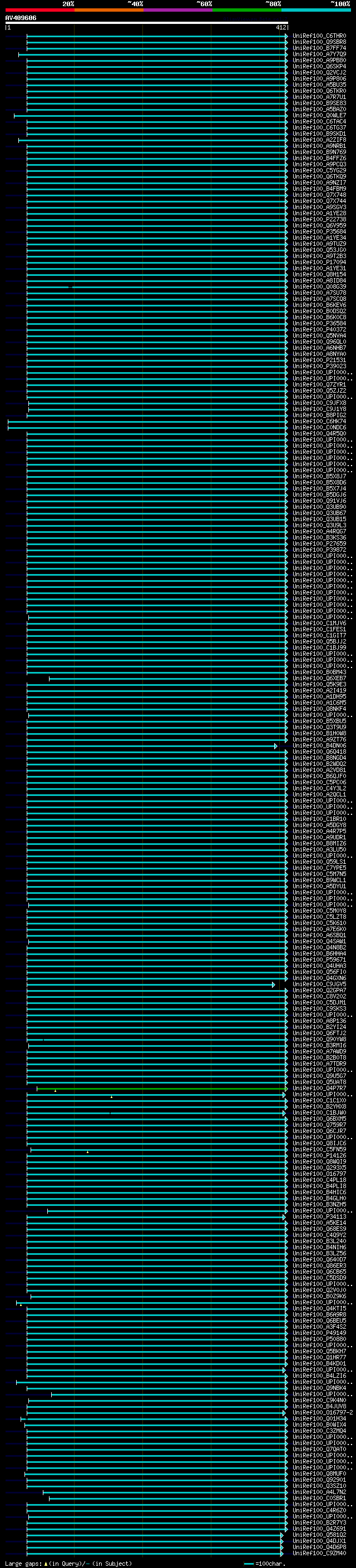Select hit label UniRef100_P49149
This screenshot has height=1568, width=356.
point(319,1332)
